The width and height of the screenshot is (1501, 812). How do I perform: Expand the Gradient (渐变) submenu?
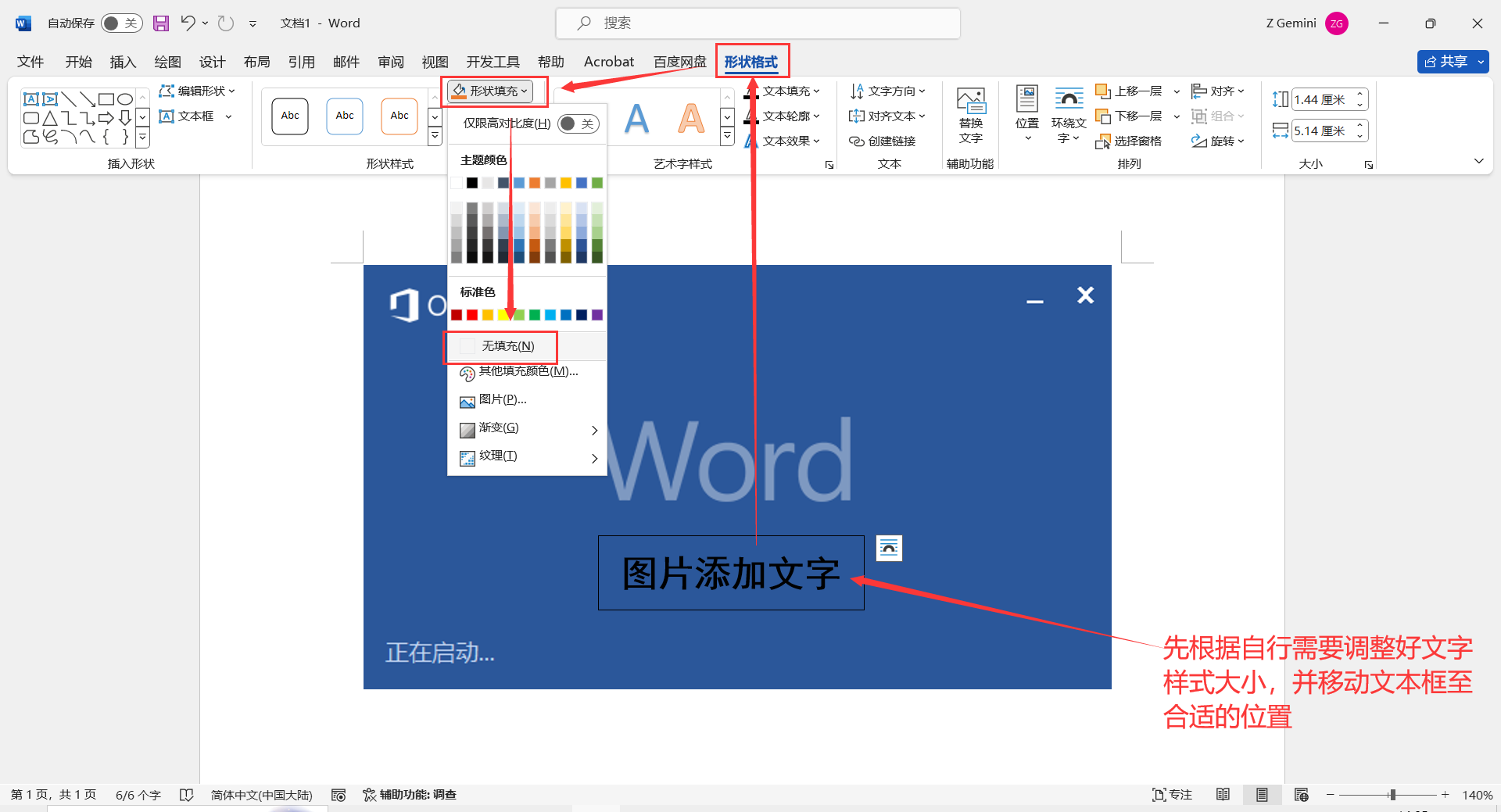pyautogui.click(x=527, y=428)
